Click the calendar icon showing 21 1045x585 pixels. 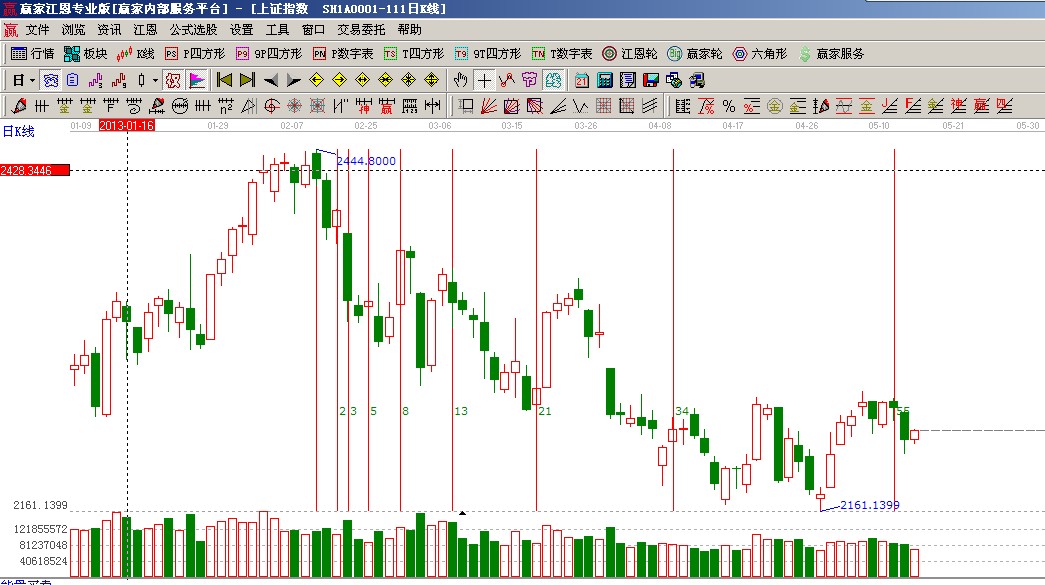pyautogui.click(x=582, y=80)
